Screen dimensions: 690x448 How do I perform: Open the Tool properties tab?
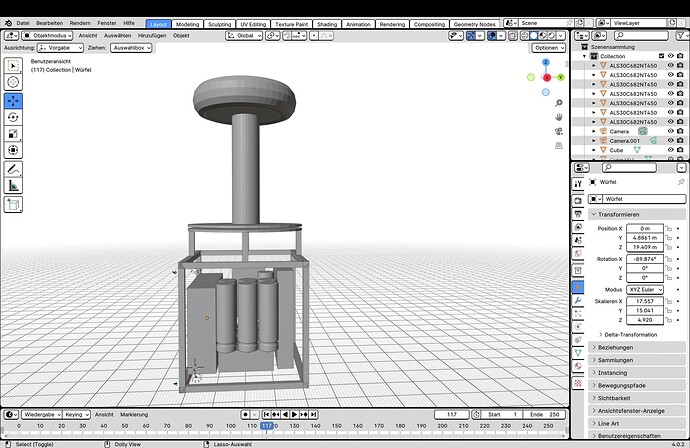(x=578, y=184)
